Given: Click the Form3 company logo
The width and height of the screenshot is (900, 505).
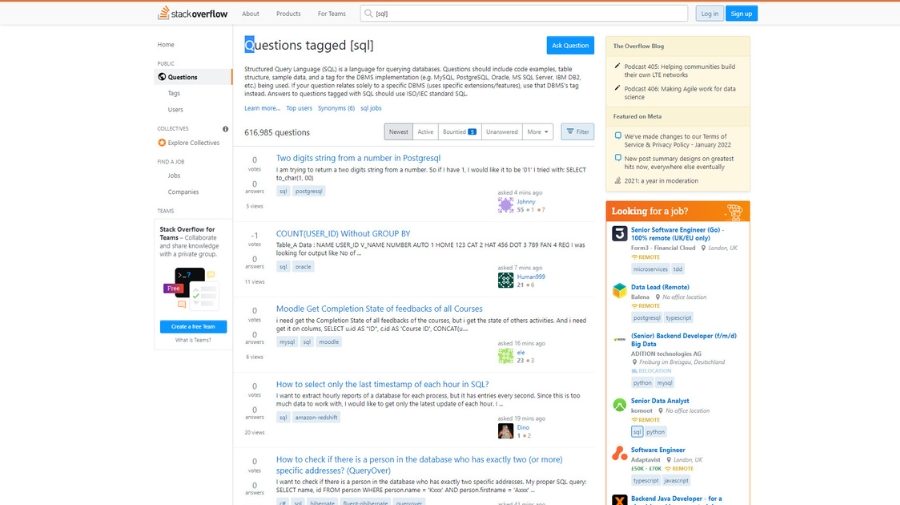Looking at the screenshot, I should coord(619,234).
